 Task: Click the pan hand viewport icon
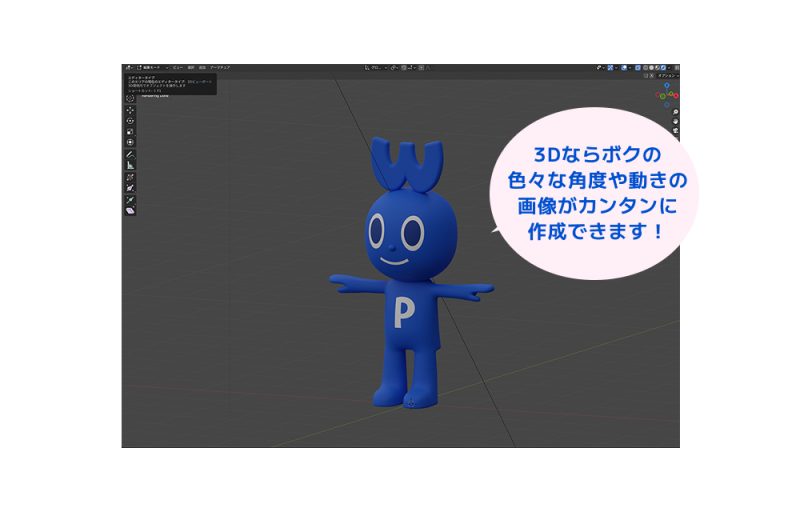676,121
